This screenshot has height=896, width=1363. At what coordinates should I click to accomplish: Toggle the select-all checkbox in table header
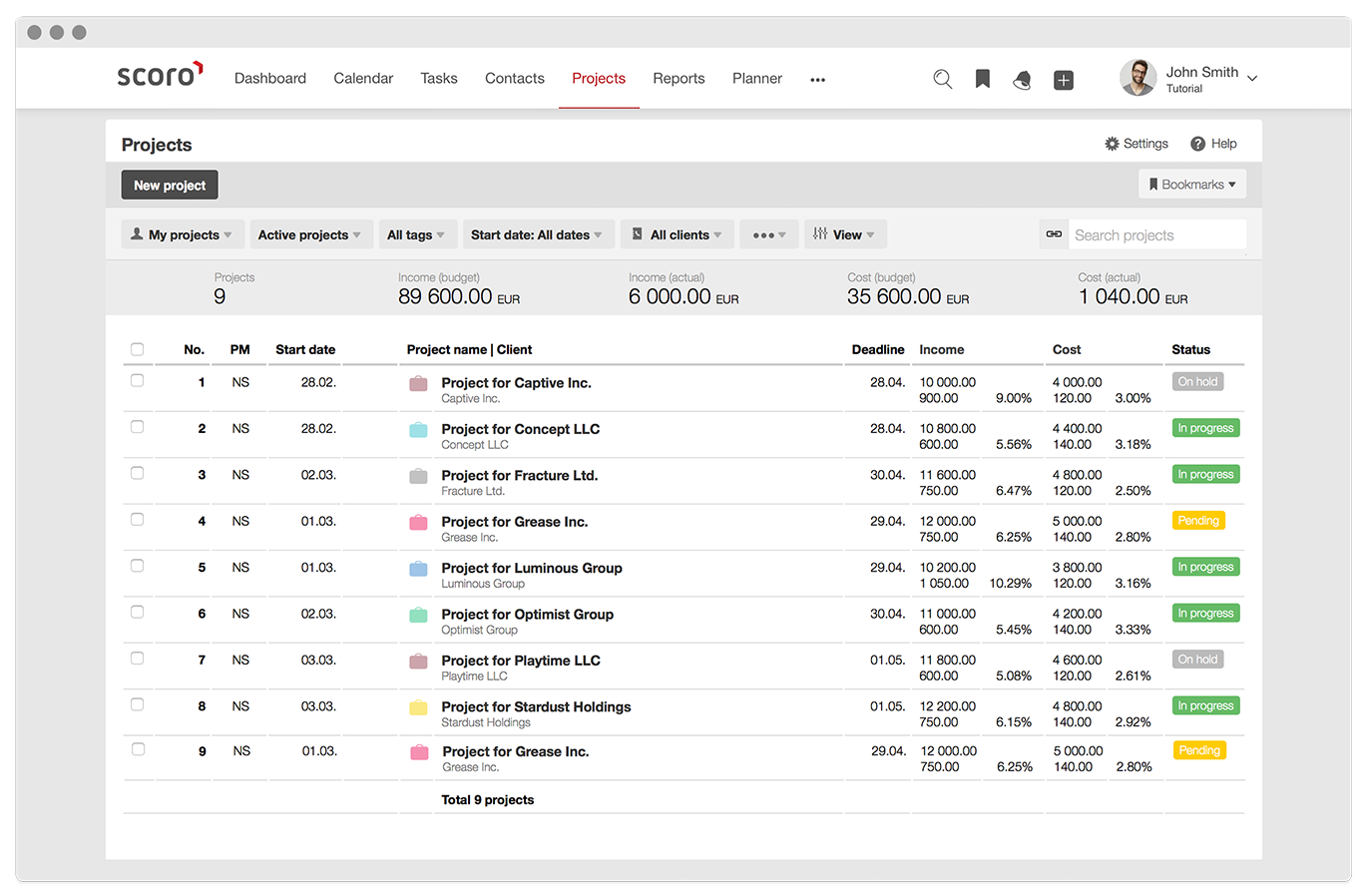pos(137,349)
